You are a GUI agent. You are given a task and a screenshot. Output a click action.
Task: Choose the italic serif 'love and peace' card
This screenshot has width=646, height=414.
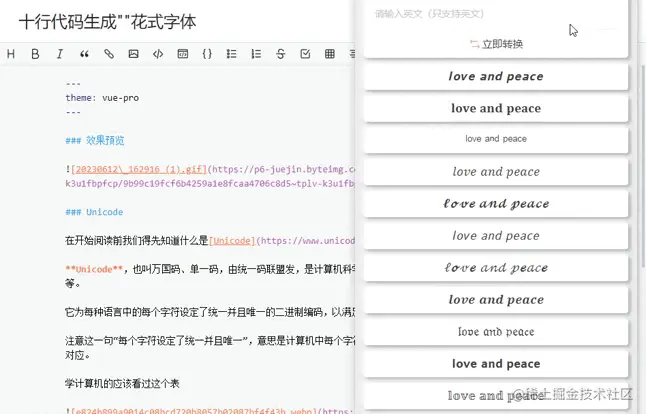496,172
